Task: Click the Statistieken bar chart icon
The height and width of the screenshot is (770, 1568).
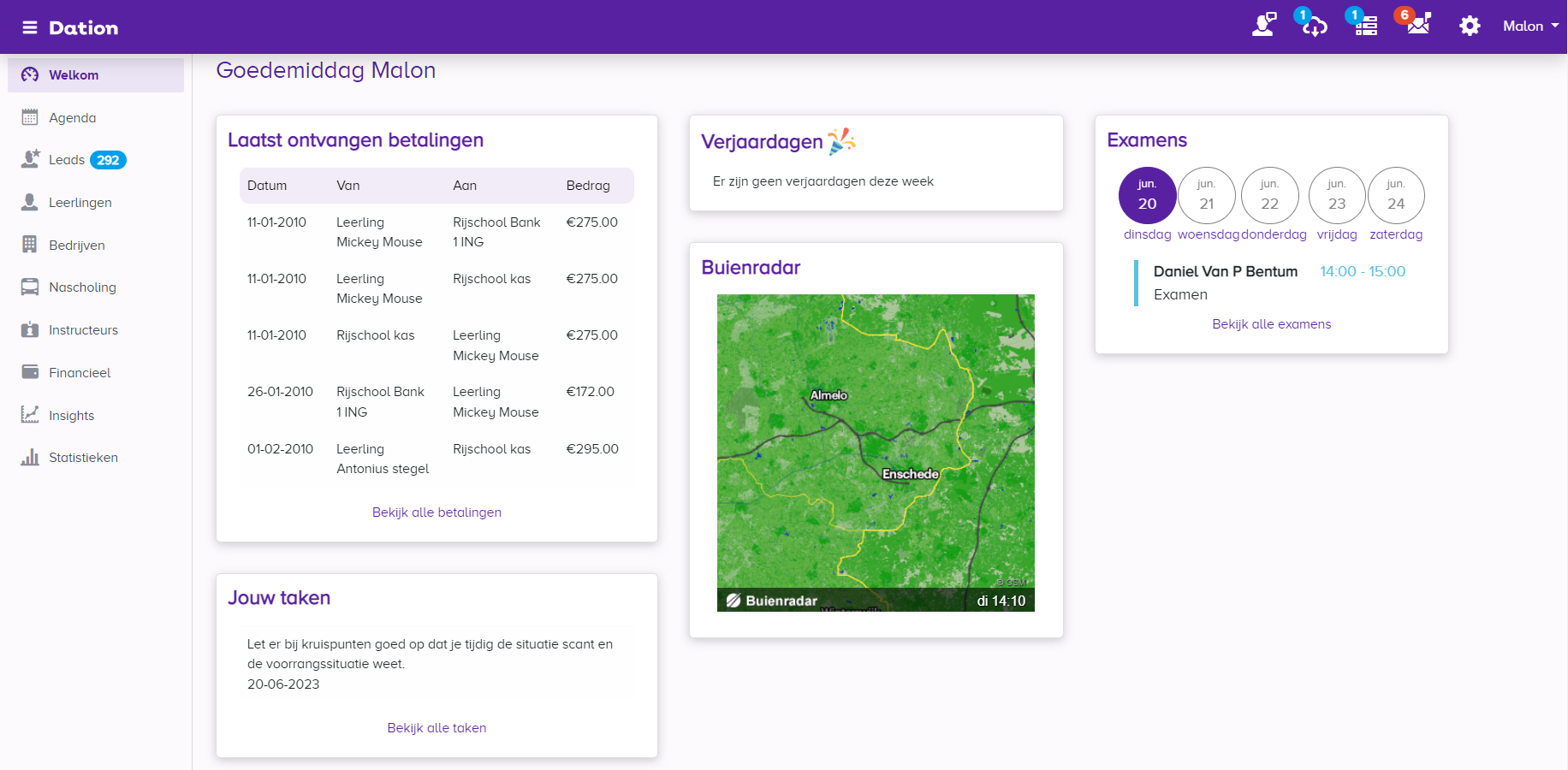Action: [x=30, y=457]
